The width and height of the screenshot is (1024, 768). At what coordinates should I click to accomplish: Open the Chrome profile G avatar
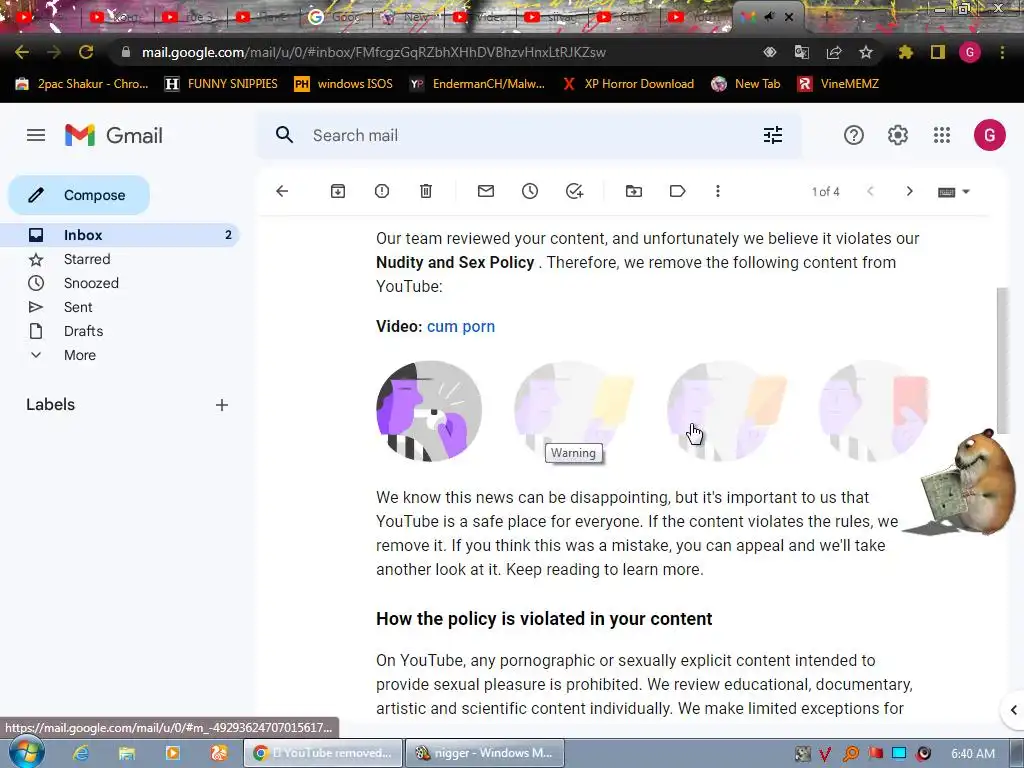point(970,52)
